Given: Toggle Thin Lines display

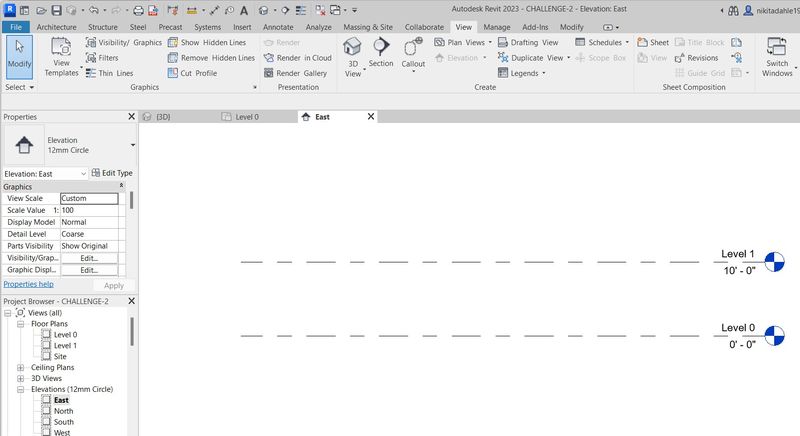Looking at the screenshot, I should tap(109, 73).
